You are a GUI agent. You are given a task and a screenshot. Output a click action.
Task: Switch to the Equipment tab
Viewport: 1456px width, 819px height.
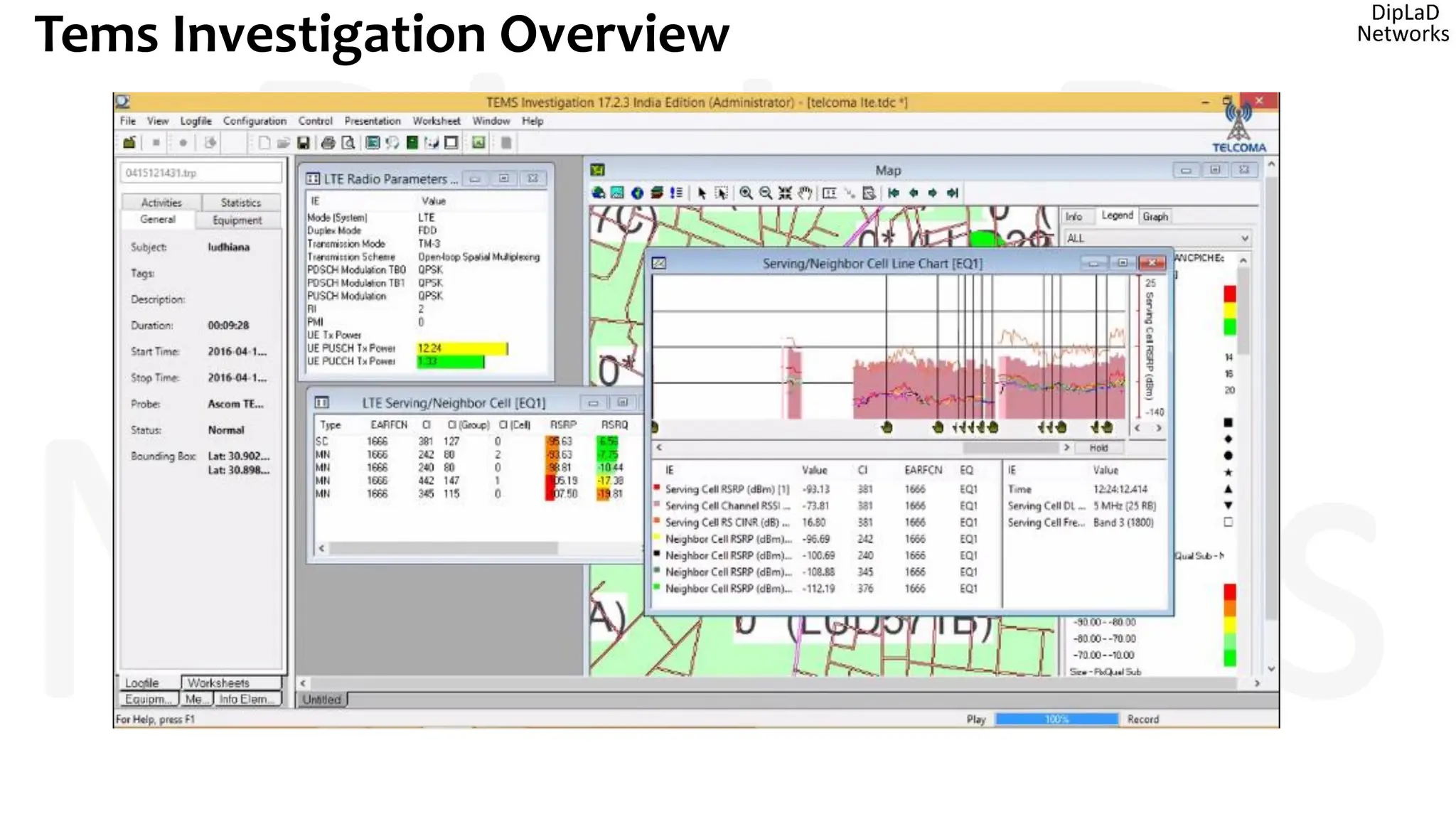[237, 220]
